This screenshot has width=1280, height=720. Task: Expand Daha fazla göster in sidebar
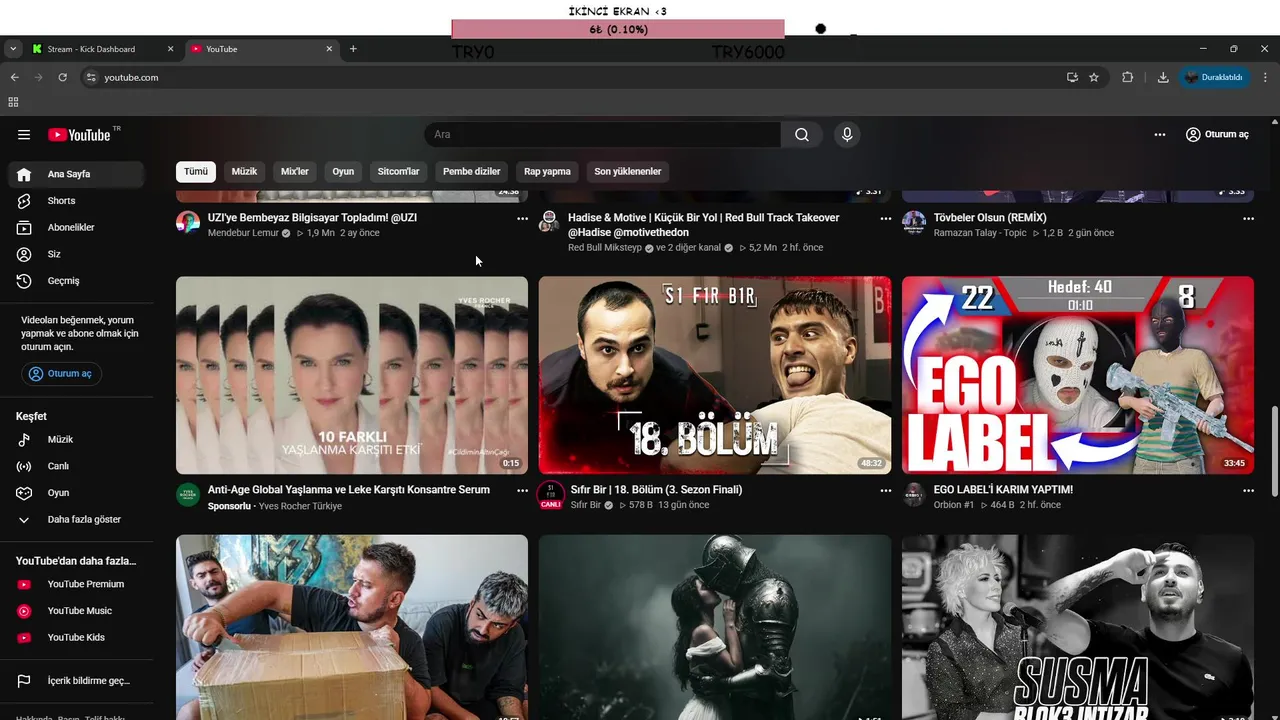point(78,520)
